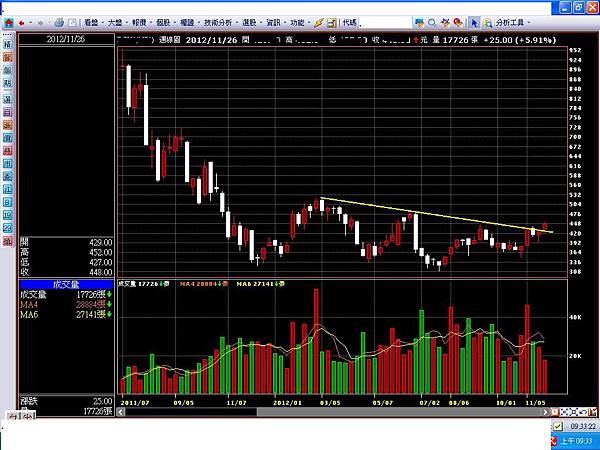Click the red bottom sidebar icon

click(8, 241)
